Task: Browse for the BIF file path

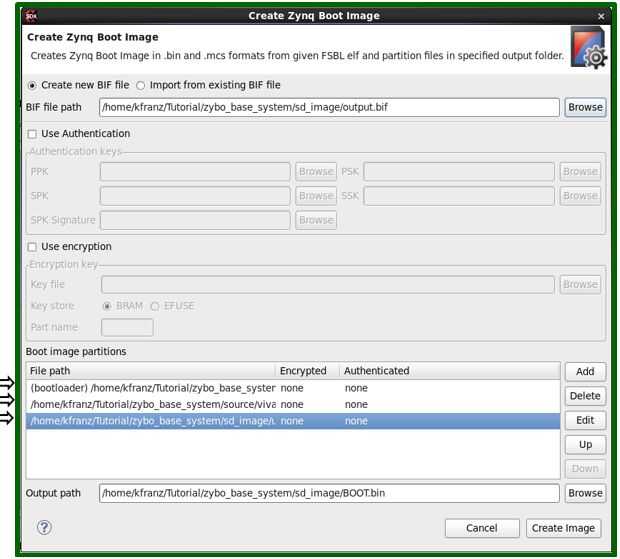Action: click(x=585, y=107)
